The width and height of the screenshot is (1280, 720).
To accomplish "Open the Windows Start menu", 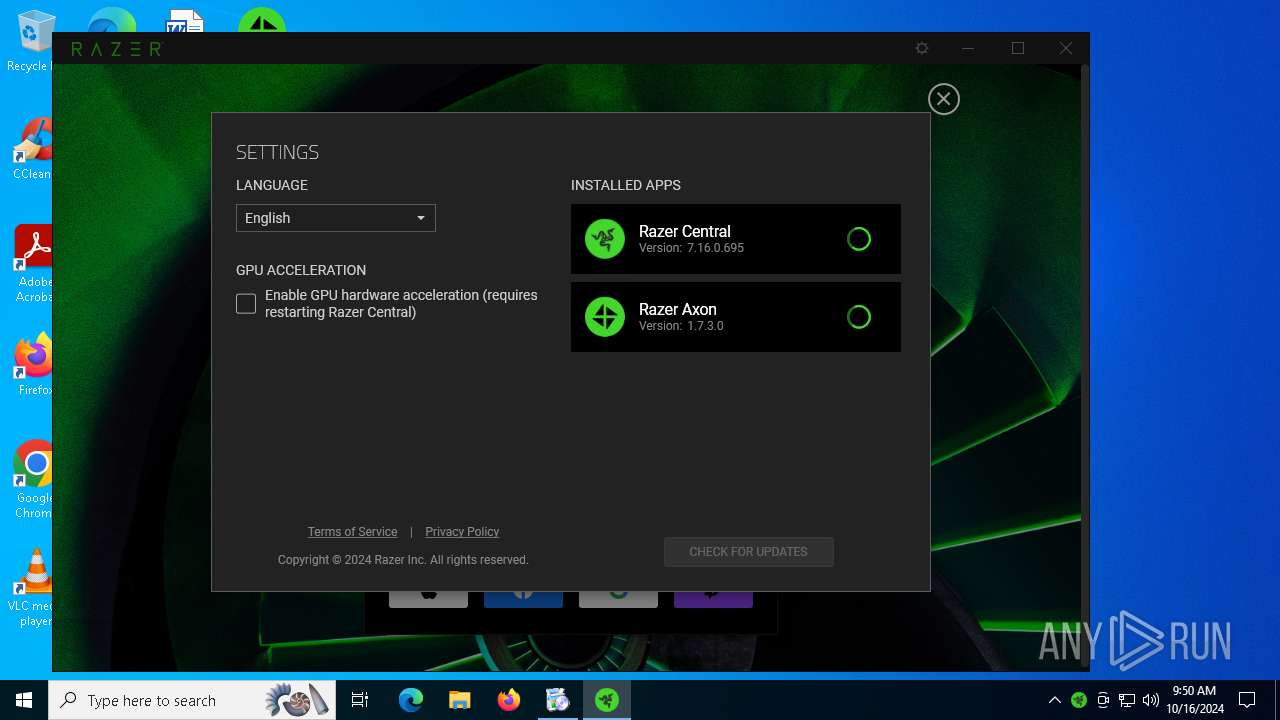I will coord(24,700).
